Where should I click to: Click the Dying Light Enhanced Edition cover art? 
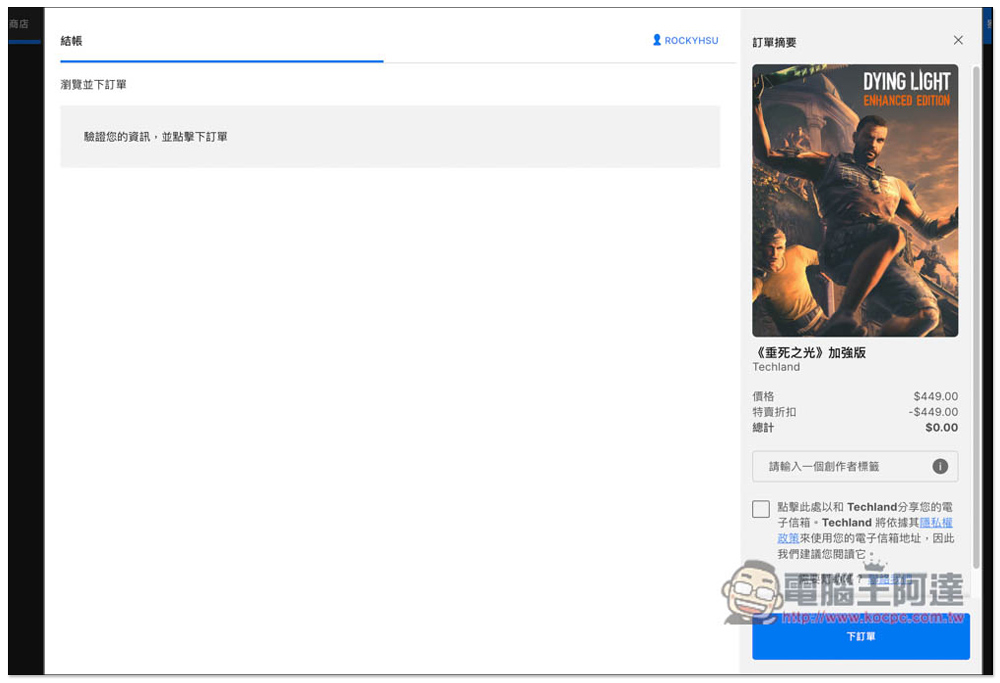point(855,200)
